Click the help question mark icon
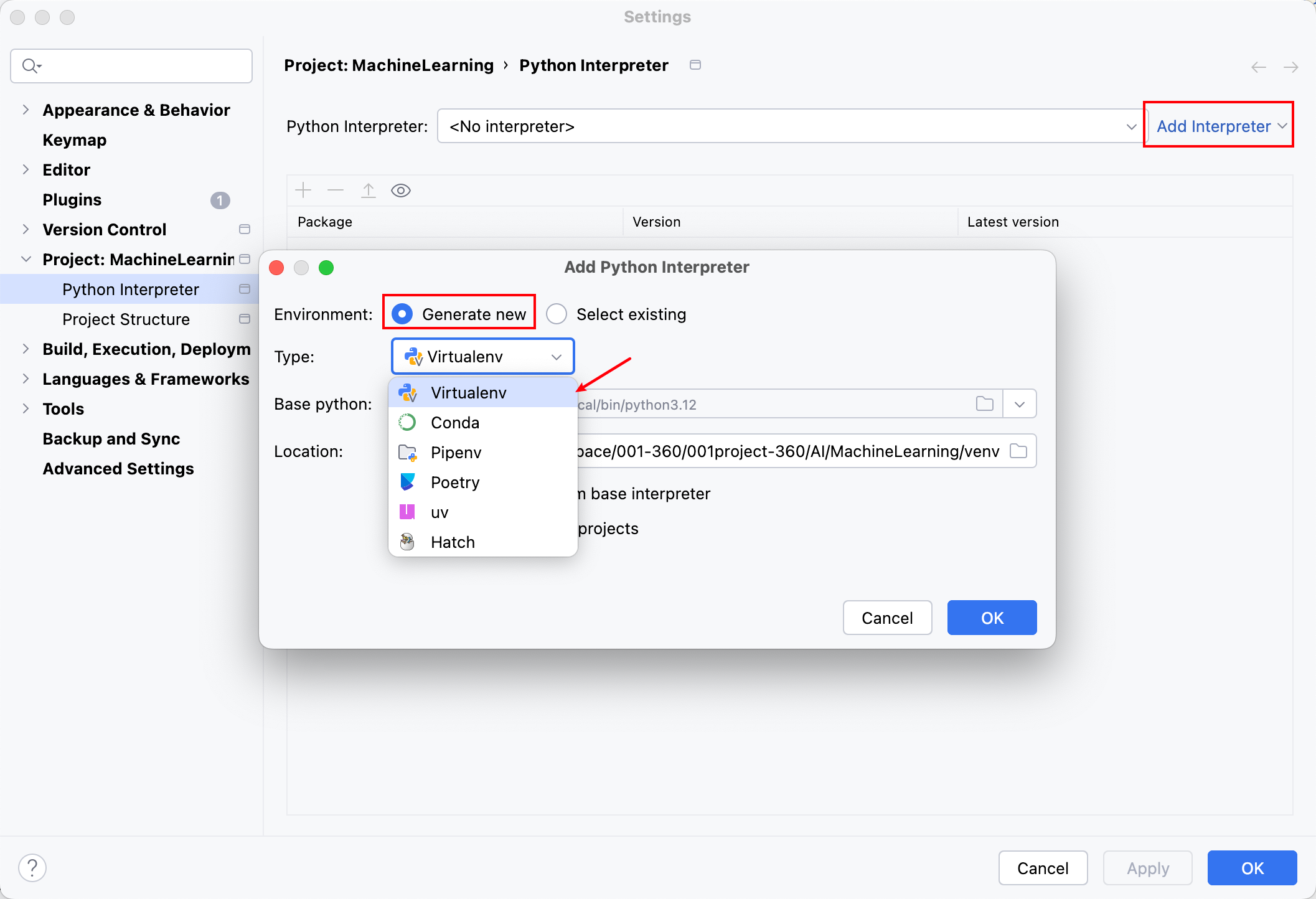The height and width of the screenshot is (899, 1316). [x=32, y=868]
